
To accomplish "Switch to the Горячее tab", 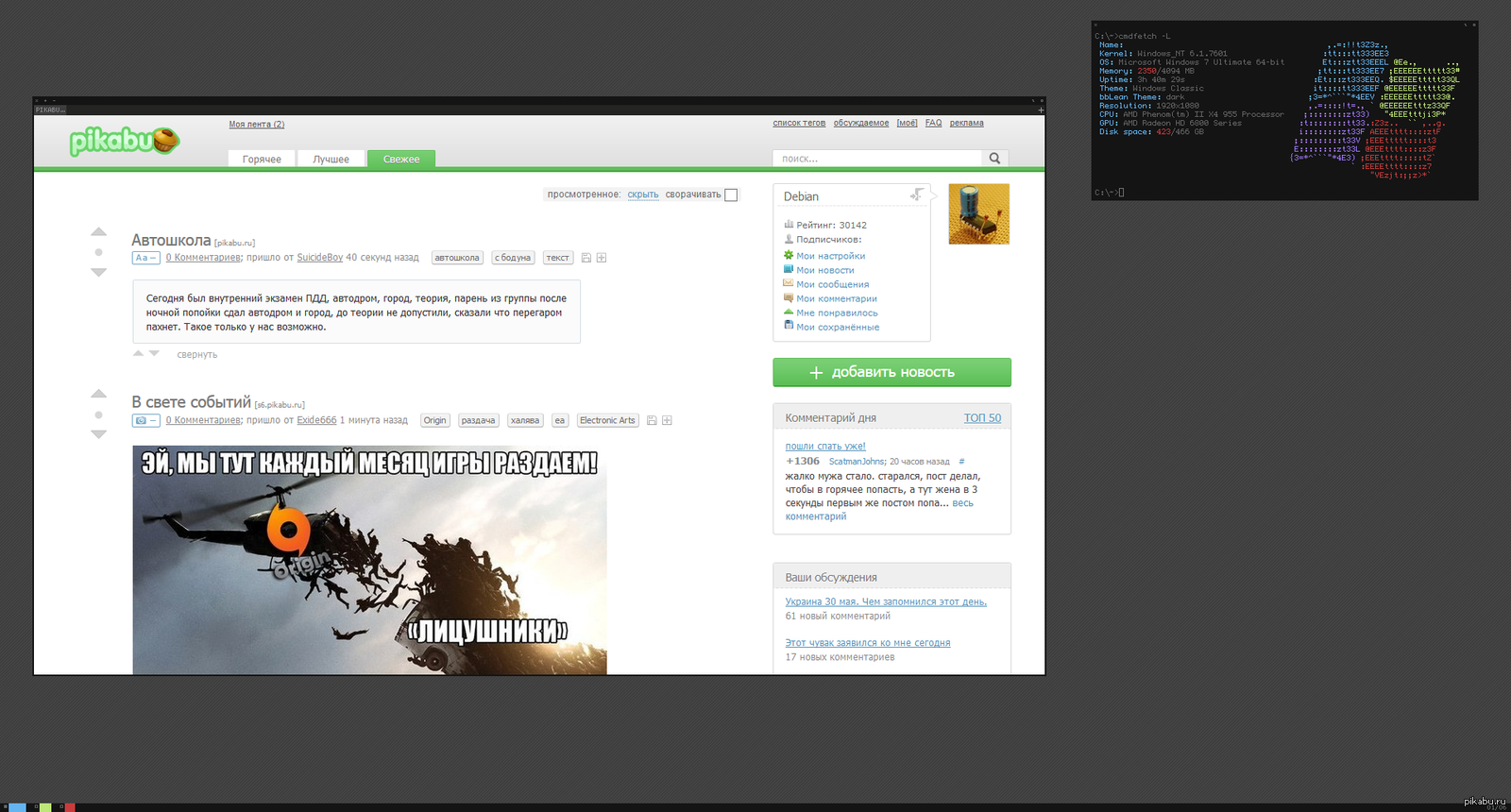I will [262, 159].
